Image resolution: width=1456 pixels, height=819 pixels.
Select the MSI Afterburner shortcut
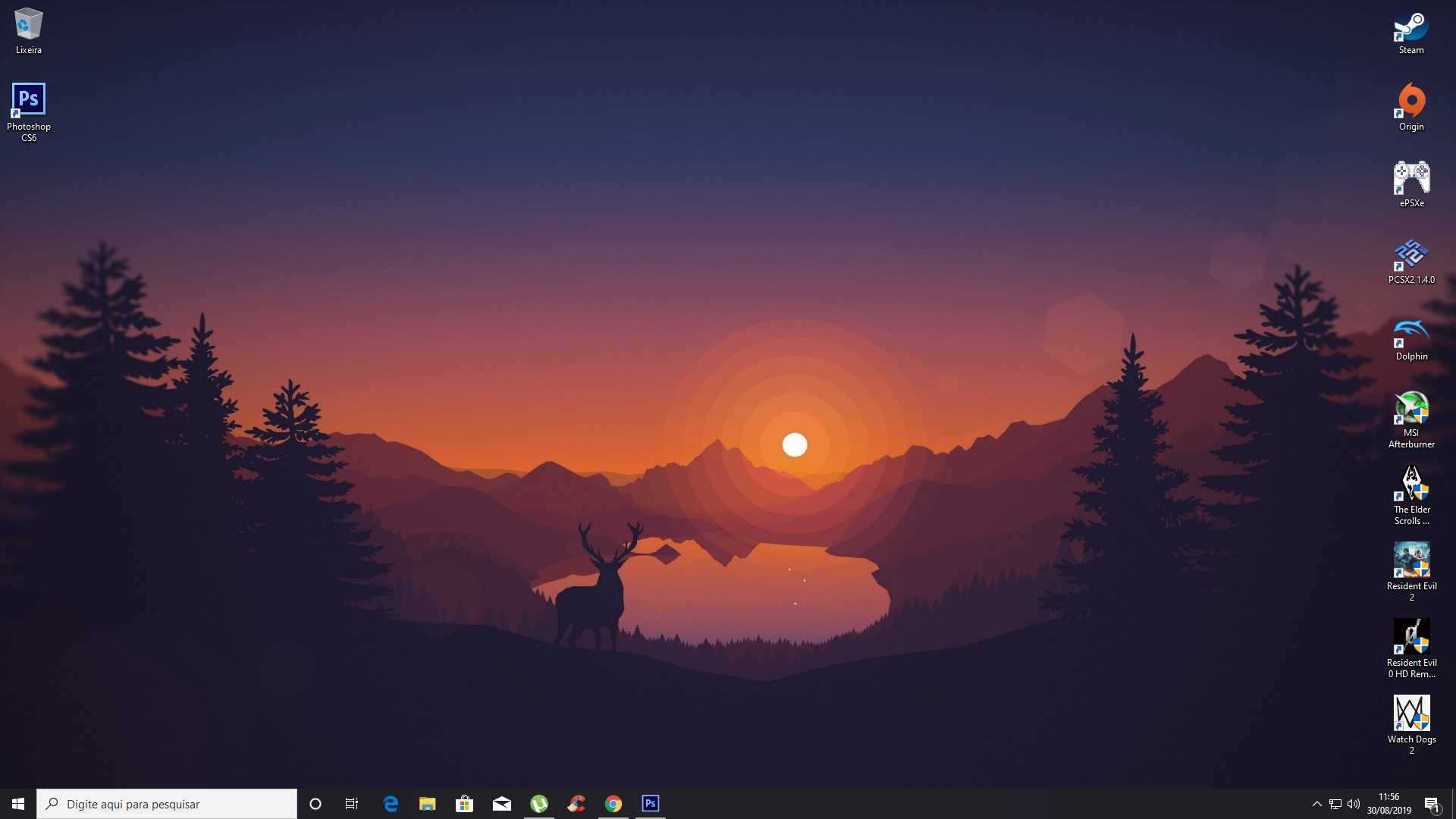[1411, 420]
